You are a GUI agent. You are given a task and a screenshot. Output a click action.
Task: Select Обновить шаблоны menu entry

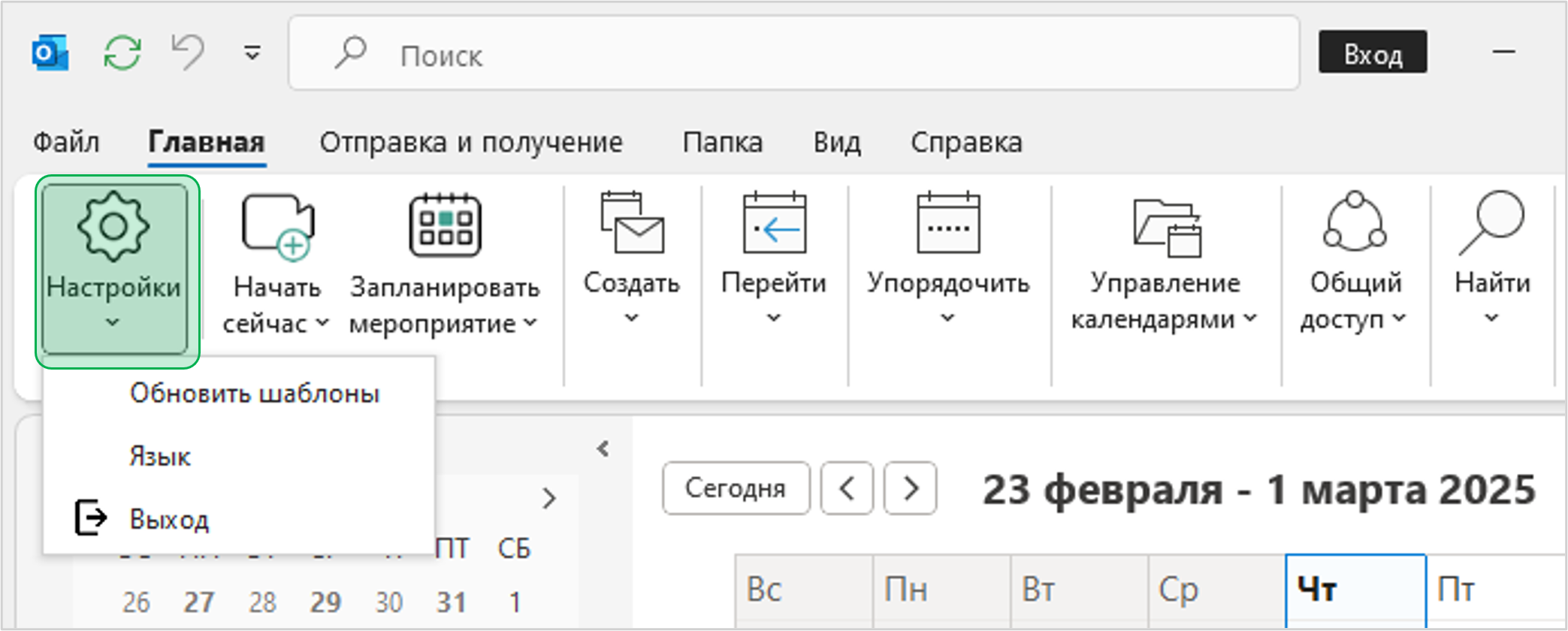pyautogui.click(x=254, y=394)
